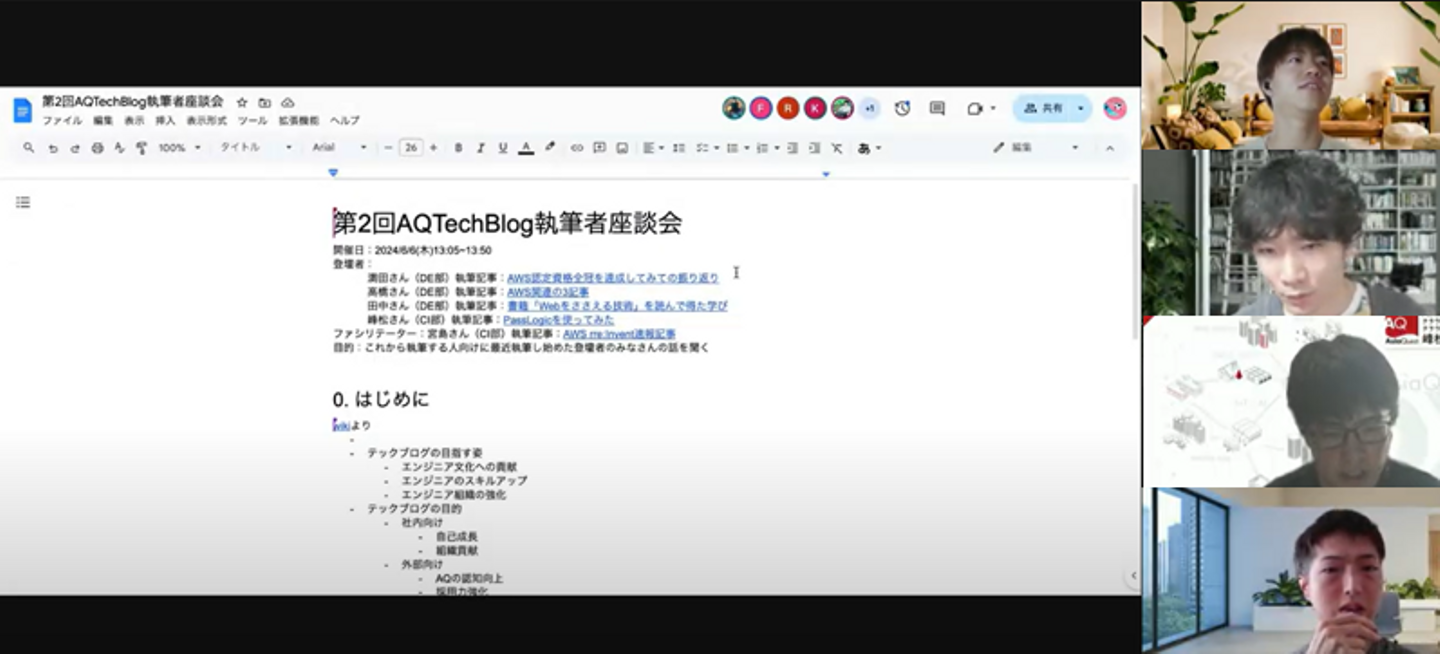The height and width of the screenshot is (654, 1440).
Task: Open the Arial font dropdown
Action: click(340, 148)
